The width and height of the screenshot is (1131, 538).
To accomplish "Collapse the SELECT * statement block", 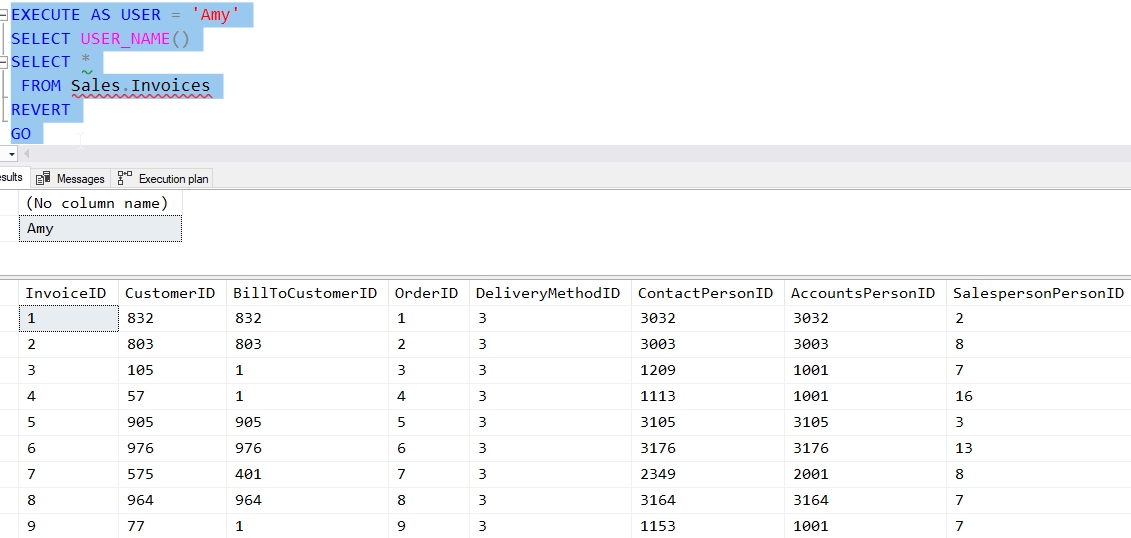I will (x=4, y=62).
